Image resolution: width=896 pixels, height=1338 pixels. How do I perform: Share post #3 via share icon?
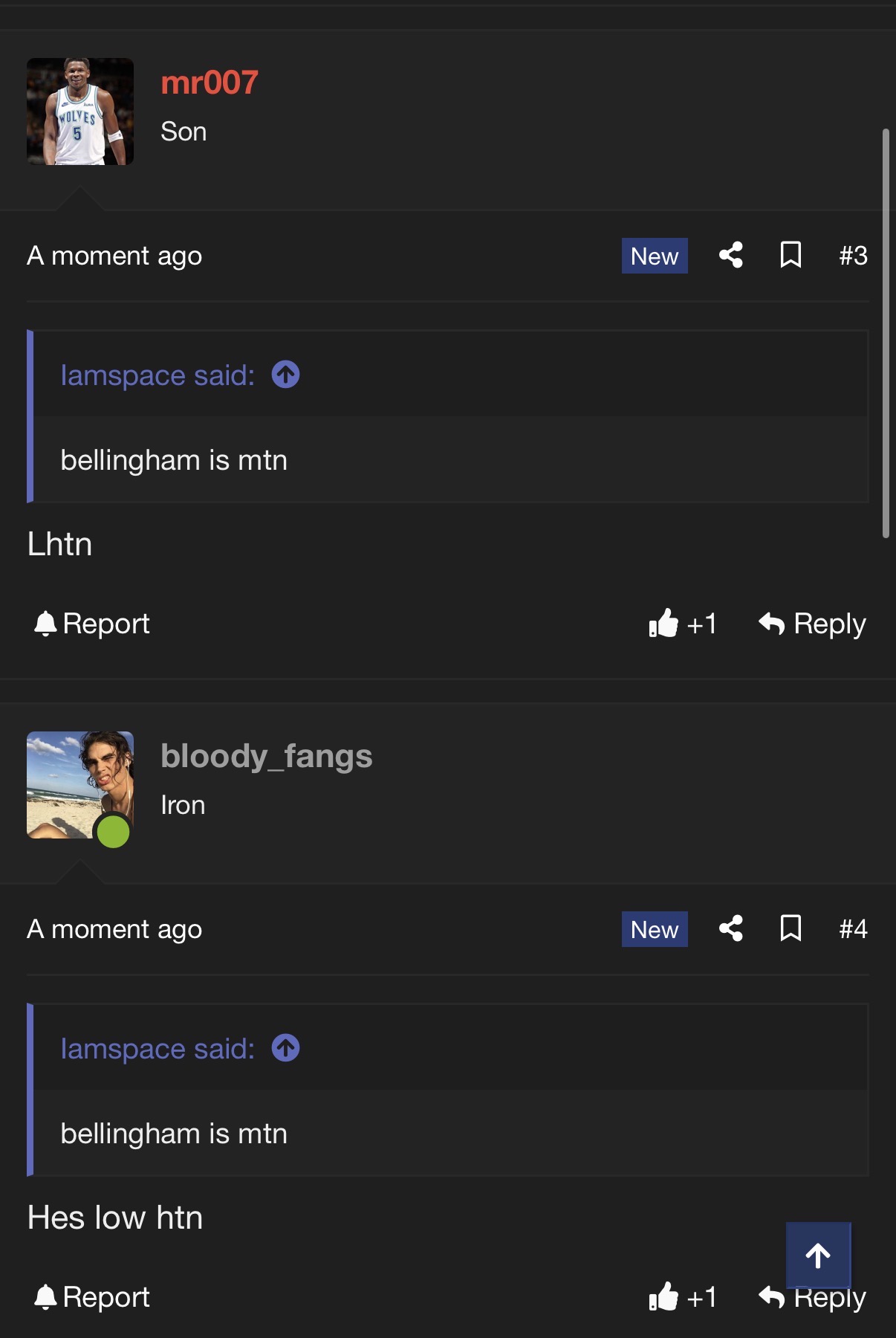(x=731, y=255)
